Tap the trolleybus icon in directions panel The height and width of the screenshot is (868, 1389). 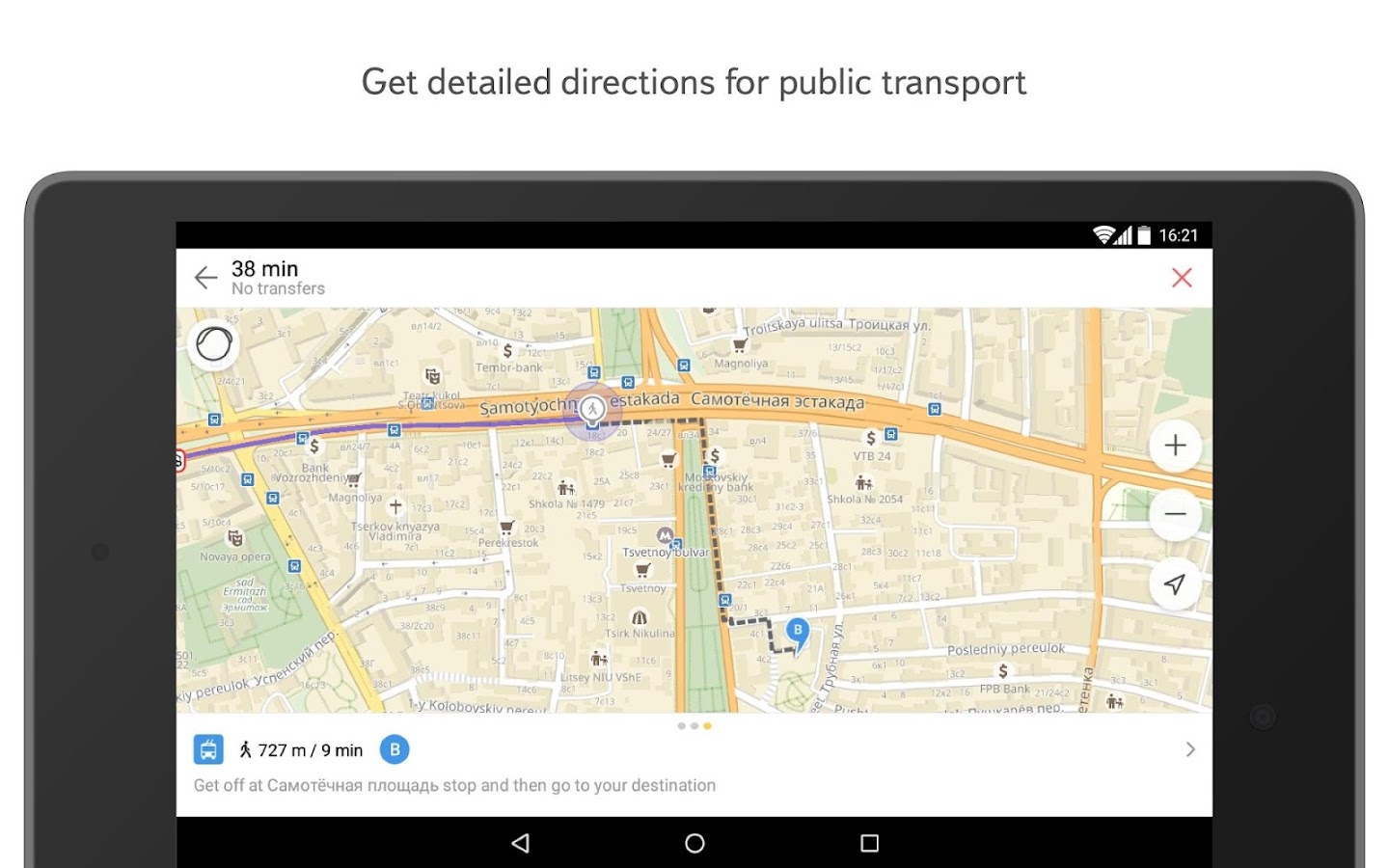coord(208,749)
